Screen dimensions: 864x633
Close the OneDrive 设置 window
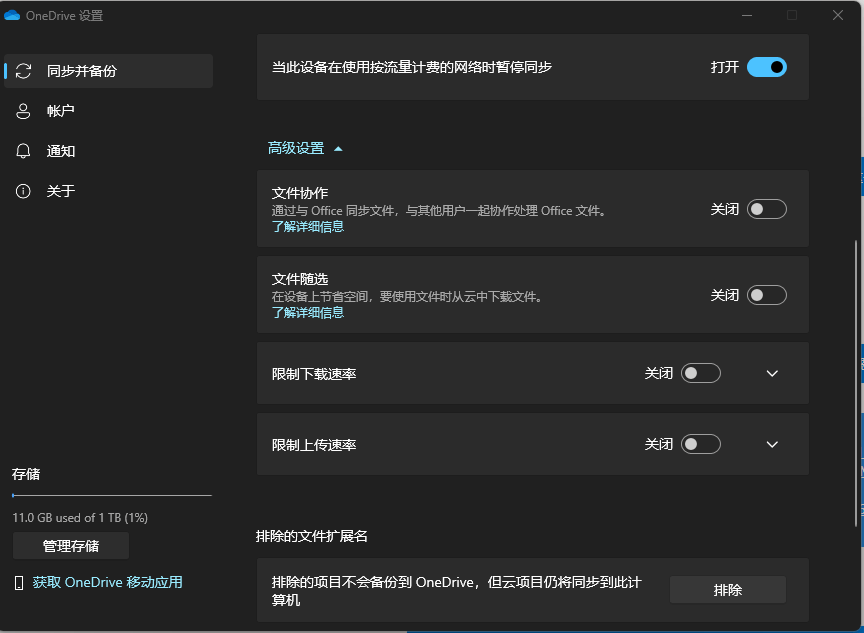pyautogui.click(x=838, y=15)
